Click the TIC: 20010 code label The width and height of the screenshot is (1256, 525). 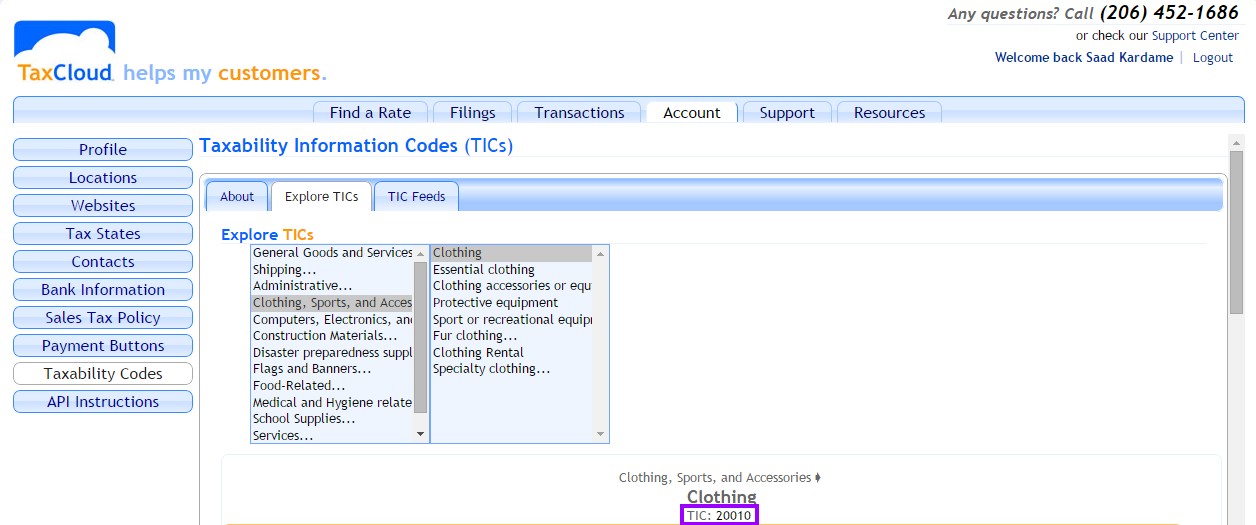click(x=719, y=516)
